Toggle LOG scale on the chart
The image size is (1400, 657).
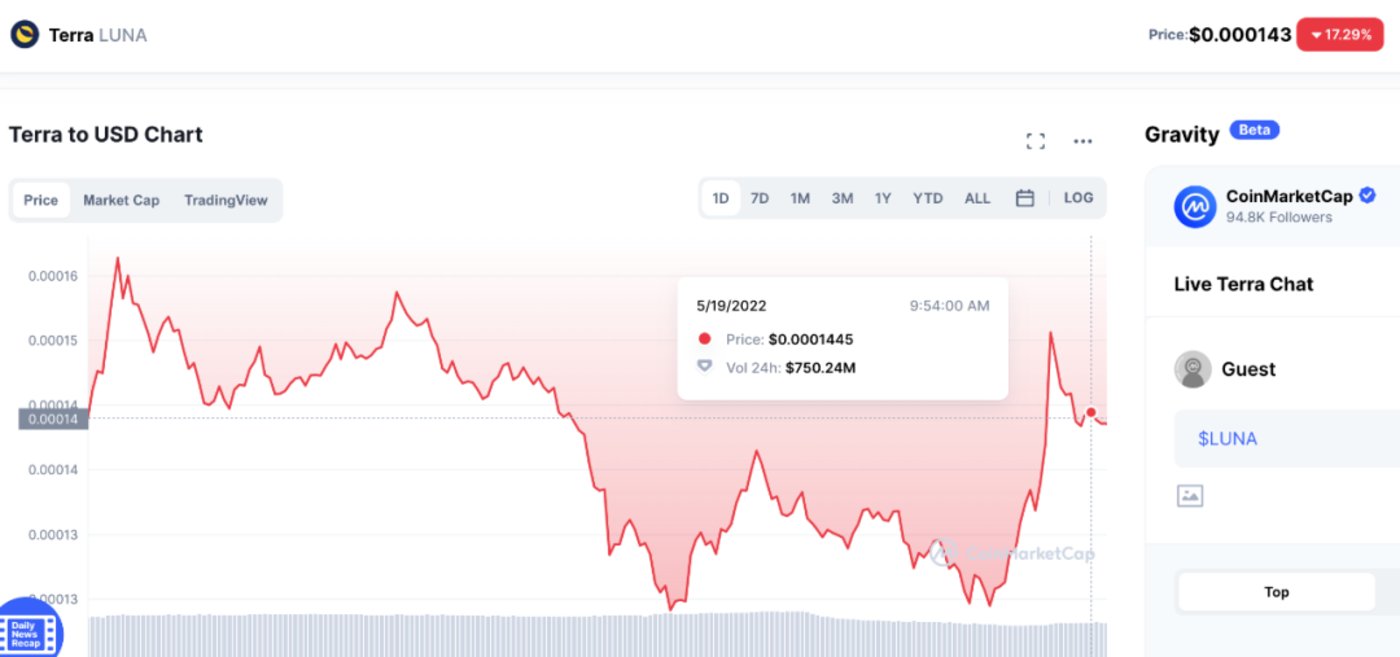[x=1077, y=197]
